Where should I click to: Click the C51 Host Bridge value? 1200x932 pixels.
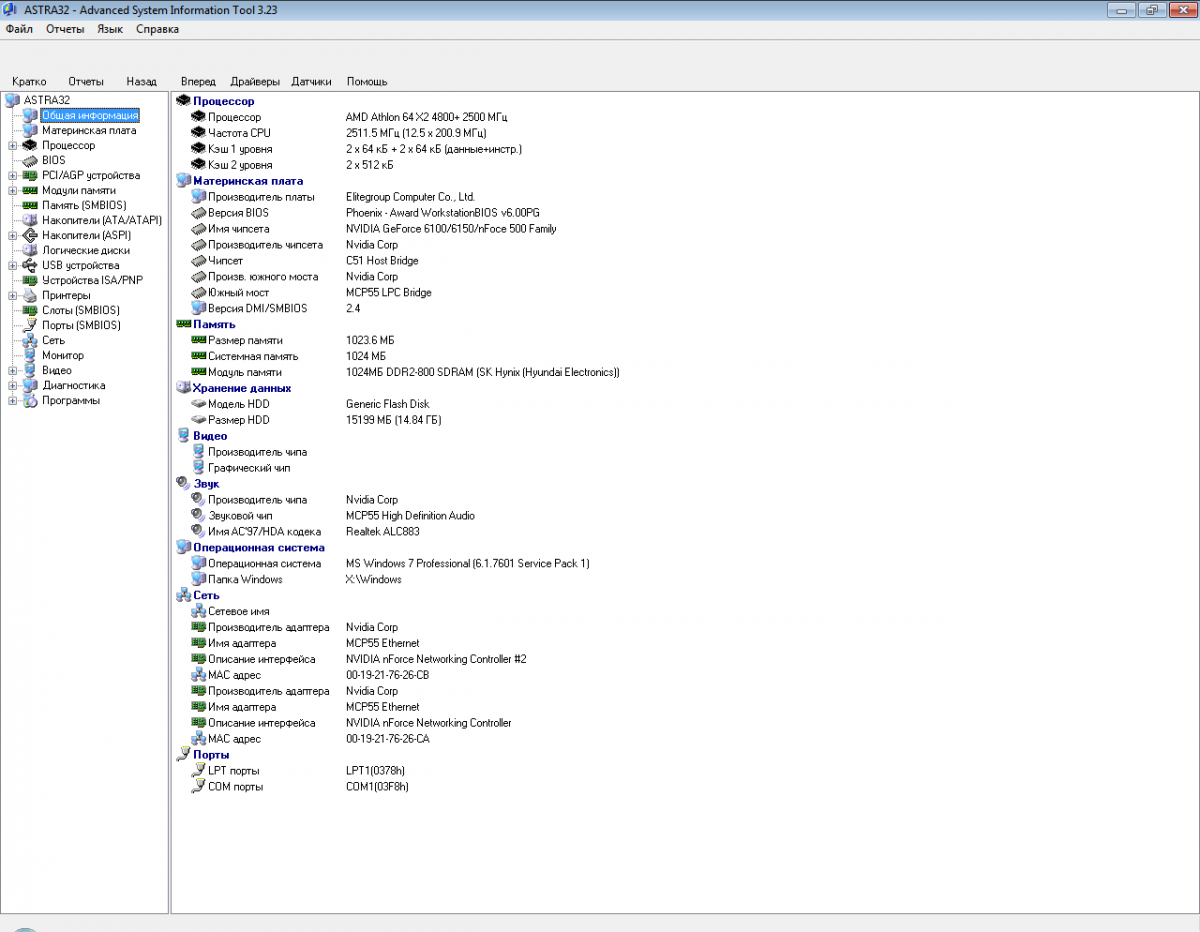point(382,261)
